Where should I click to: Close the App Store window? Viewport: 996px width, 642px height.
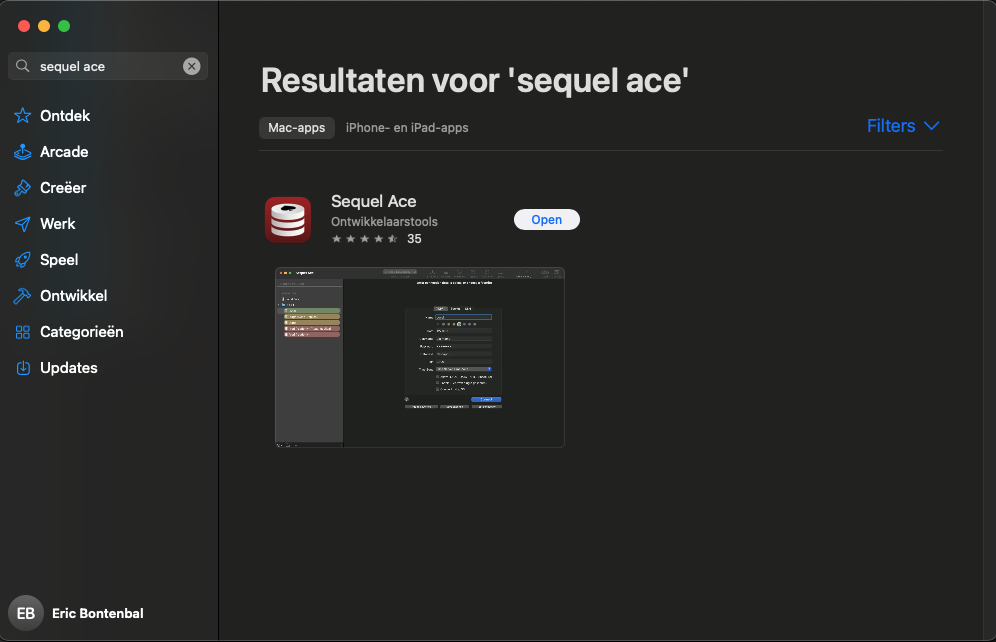pos(24,26)
